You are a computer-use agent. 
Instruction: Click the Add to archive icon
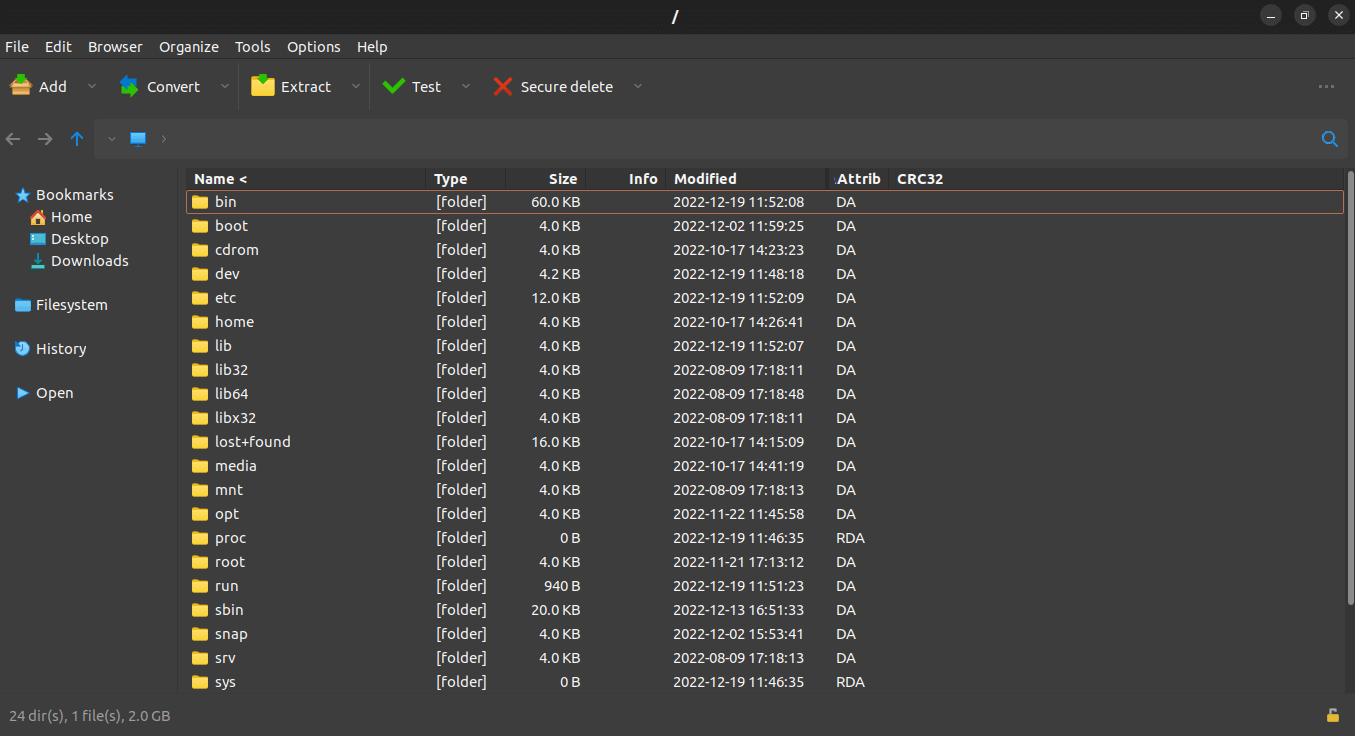point(21,87)
